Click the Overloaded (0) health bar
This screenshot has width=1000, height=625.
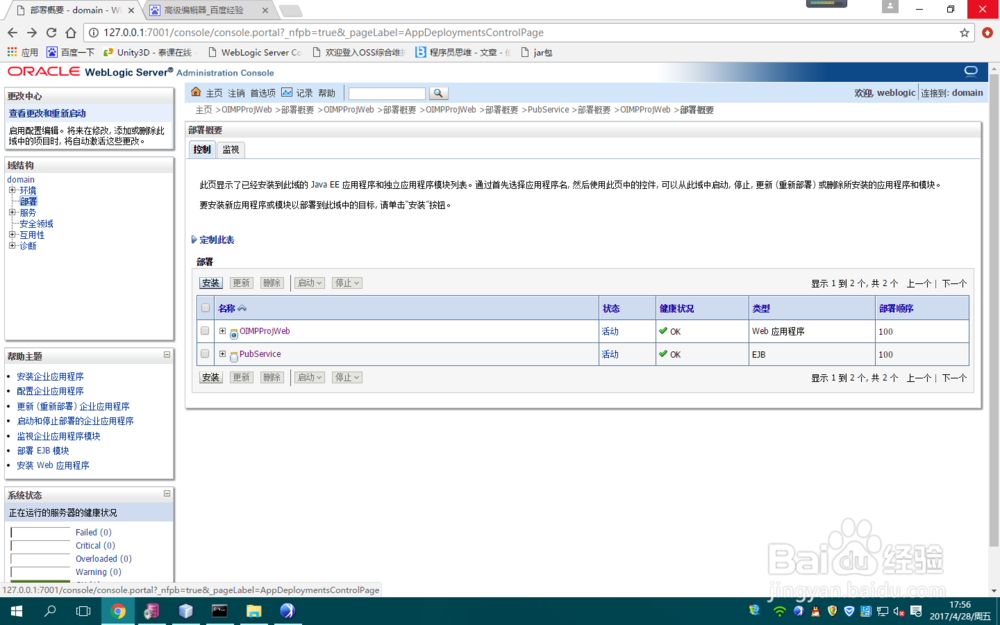click(x=40, y=559)
